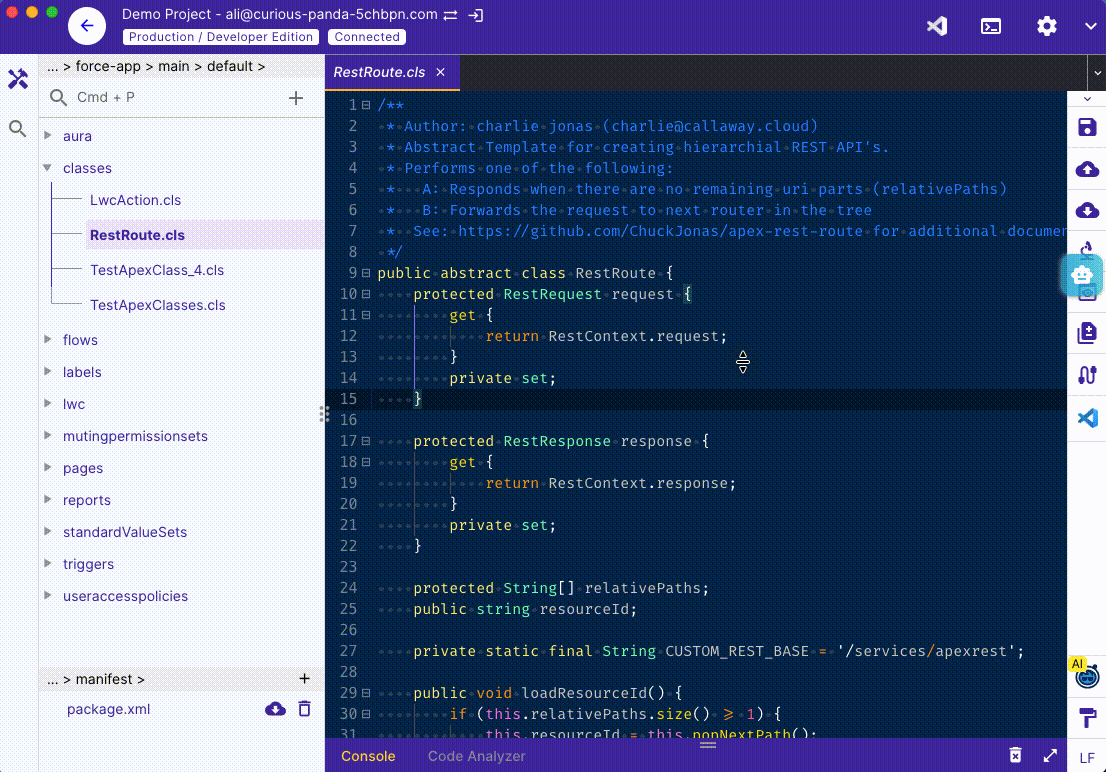This screenshot has height=772, width=1106.
Task: Expand the lwc folder
Action: [x=48, y=403]
